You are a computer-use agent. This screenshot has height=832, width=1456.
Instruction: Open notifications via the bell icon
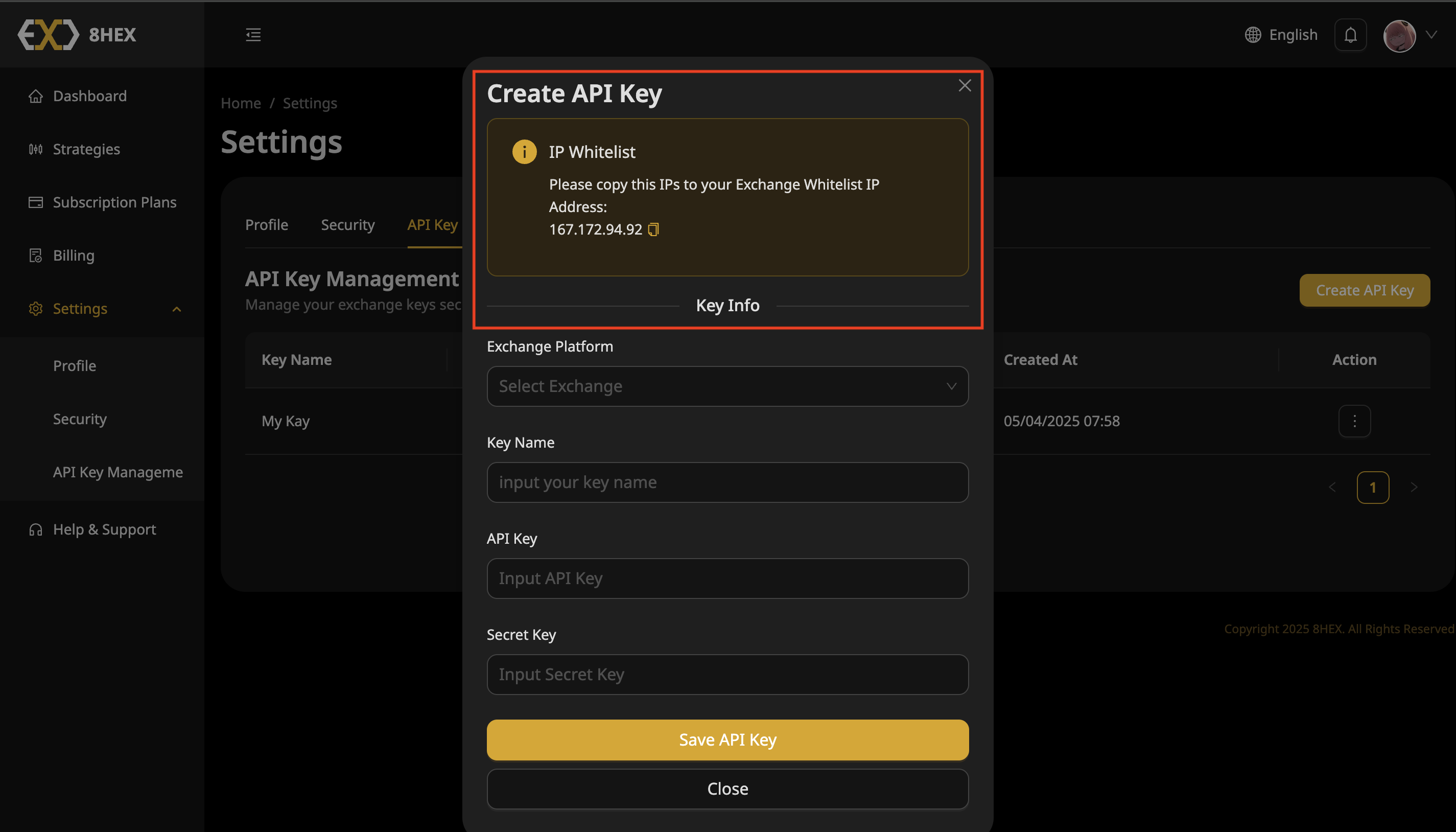[1350, 34]
